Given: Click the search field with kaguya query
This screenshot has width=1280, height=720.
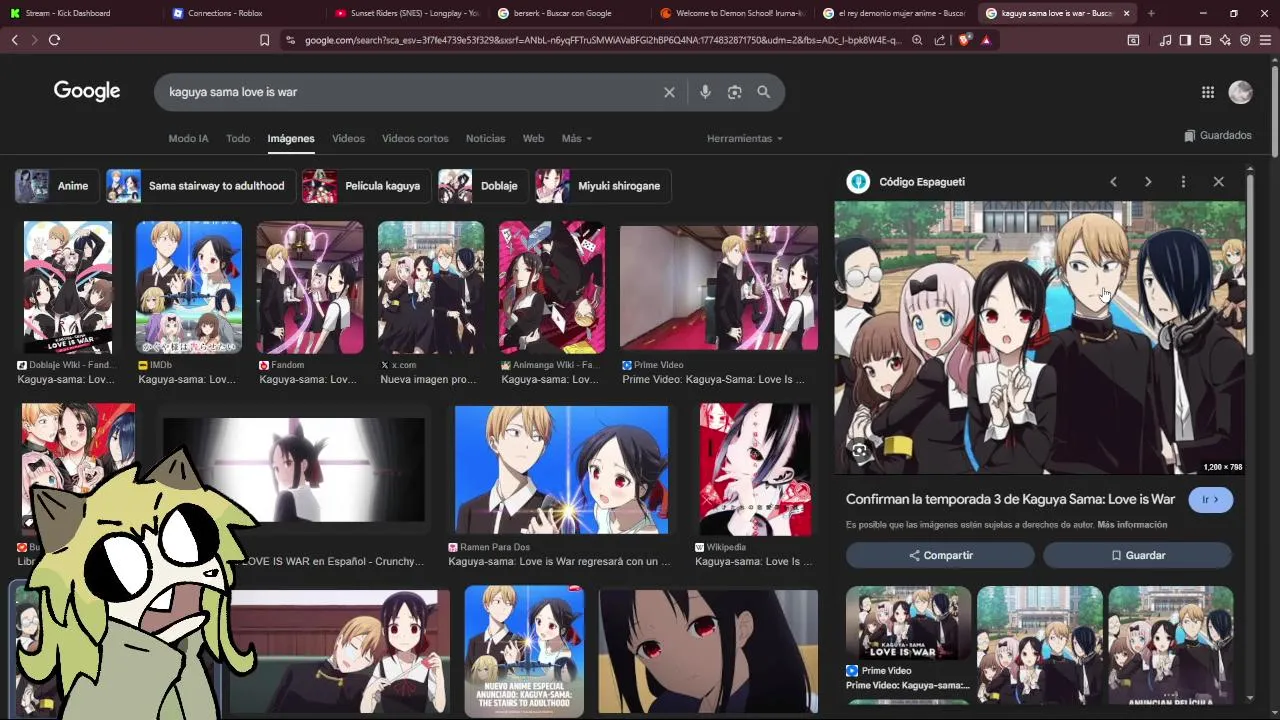Looking at the screenshot, I should [410, 92].
